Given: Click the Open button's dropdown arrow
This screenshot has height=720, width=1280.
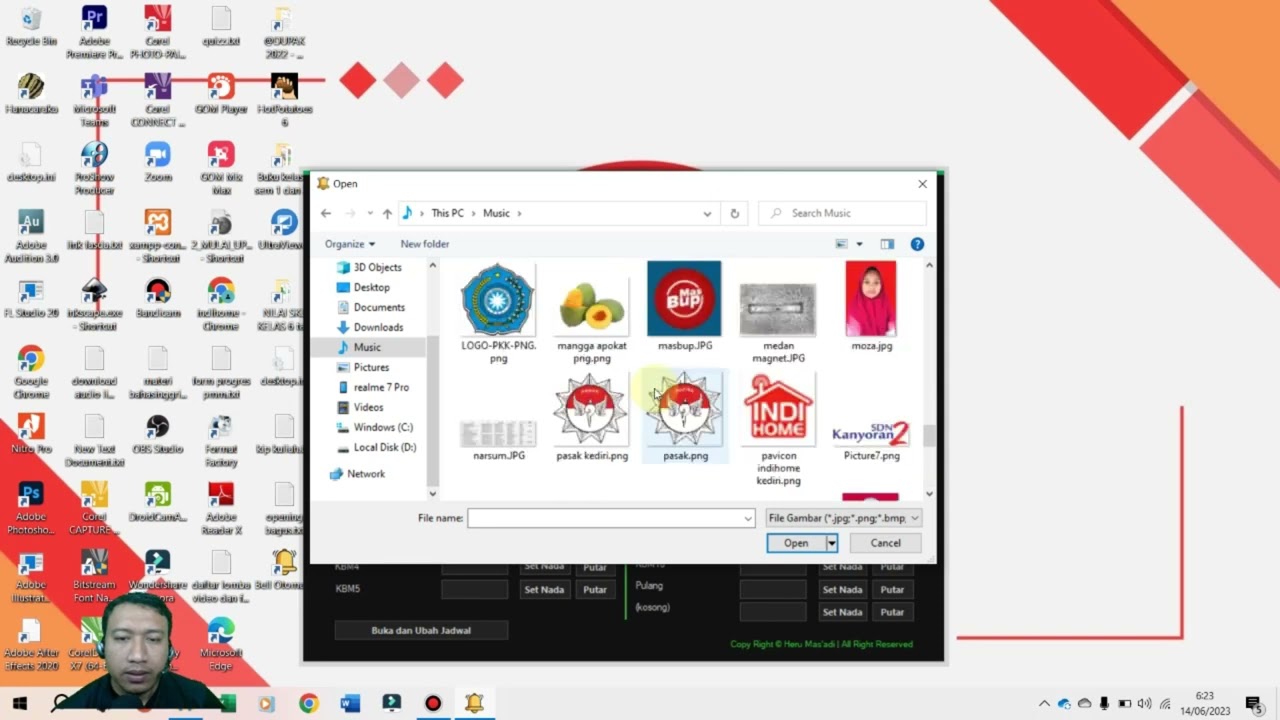Looking at the screenshot, I should [x=832, y=543].
